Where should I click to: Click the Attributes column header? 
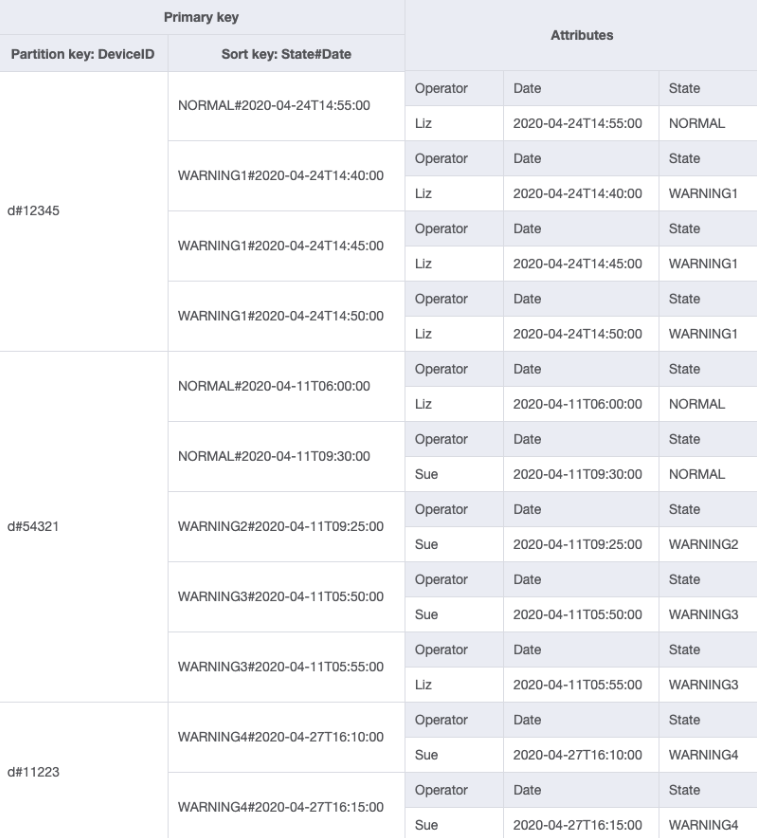[579, 35]
